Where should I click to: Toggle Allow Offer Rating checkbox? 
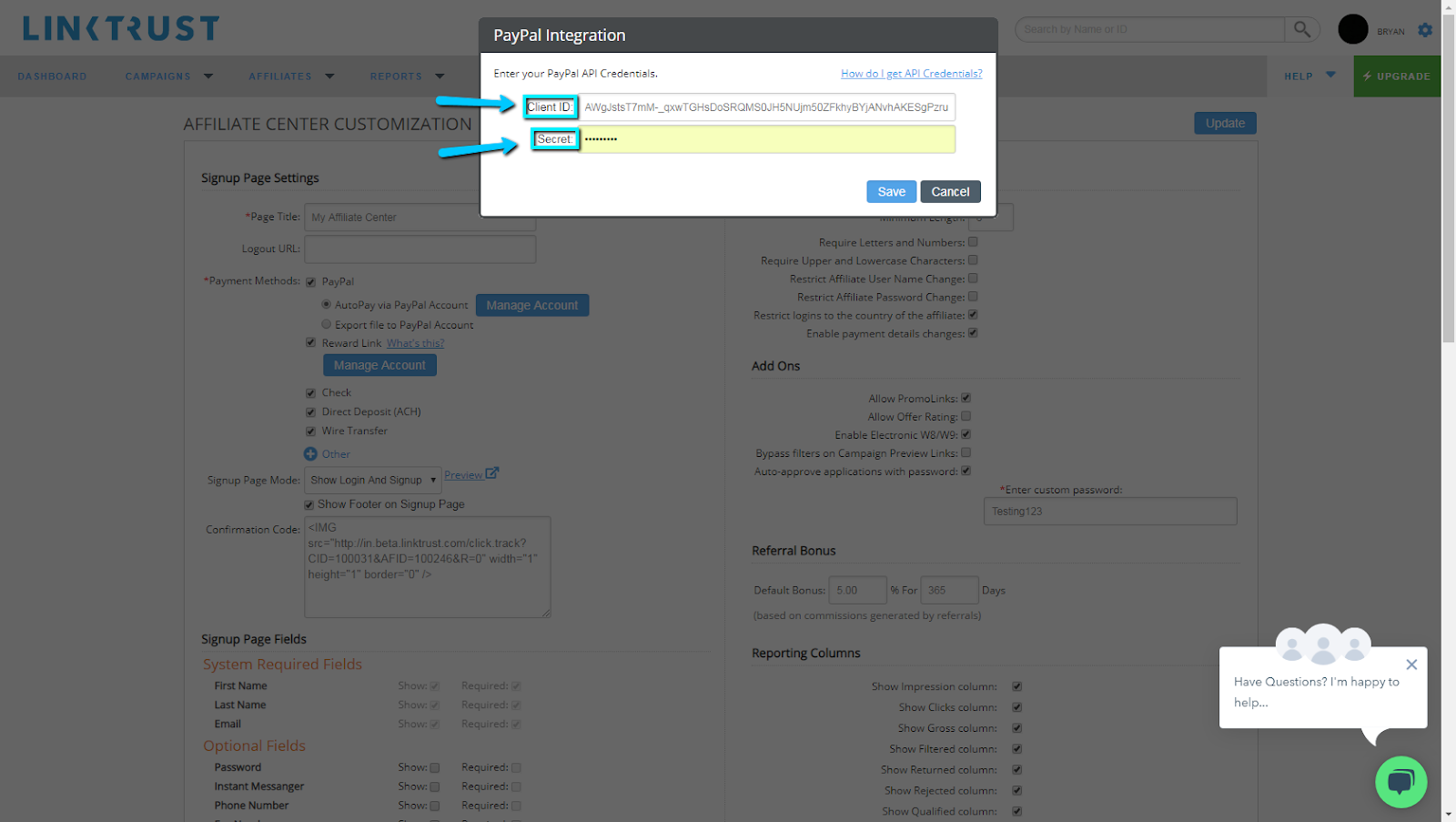click(966, 416)
